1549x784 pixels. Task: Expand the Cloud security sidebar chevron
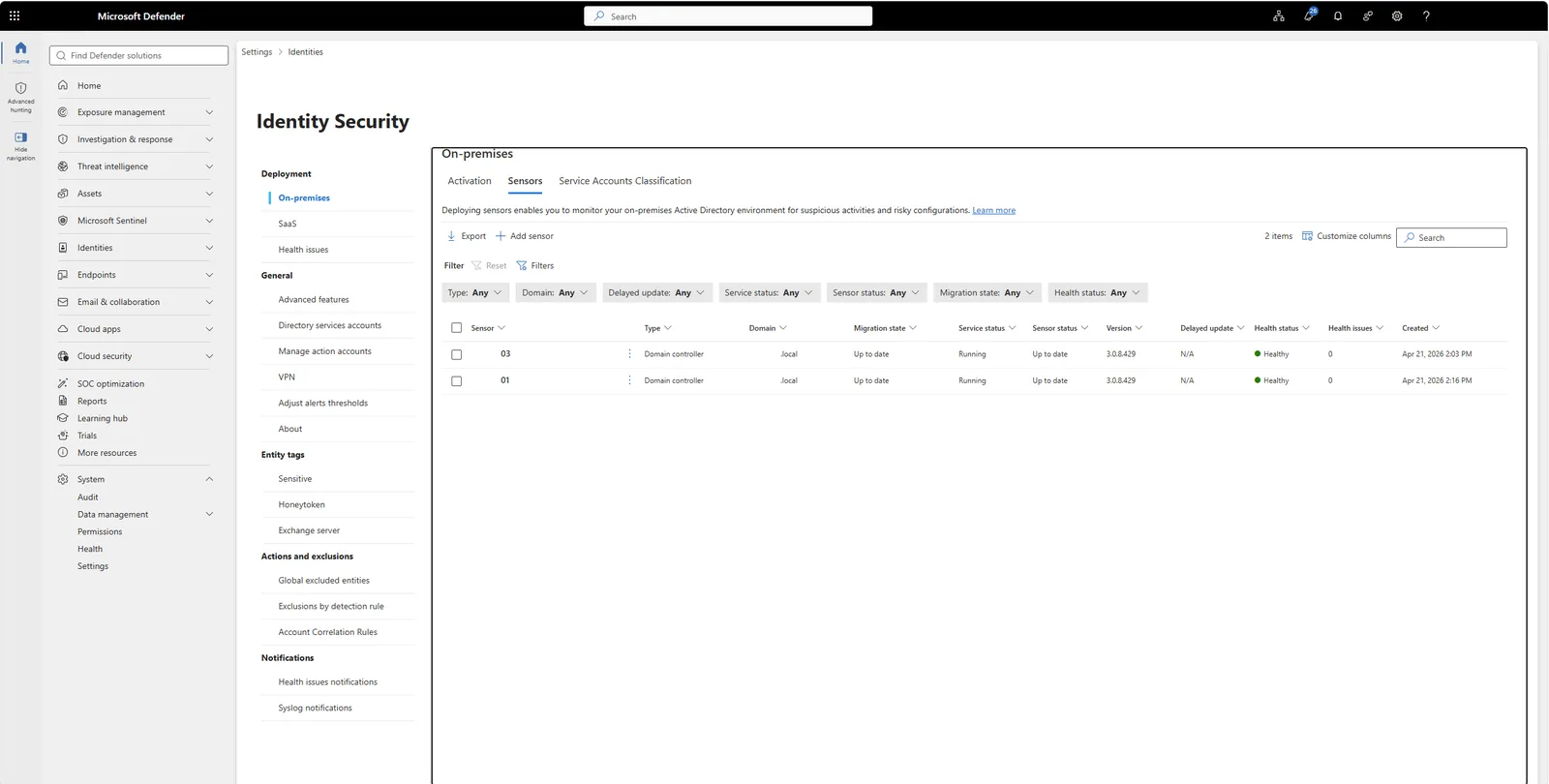point(209,356)
